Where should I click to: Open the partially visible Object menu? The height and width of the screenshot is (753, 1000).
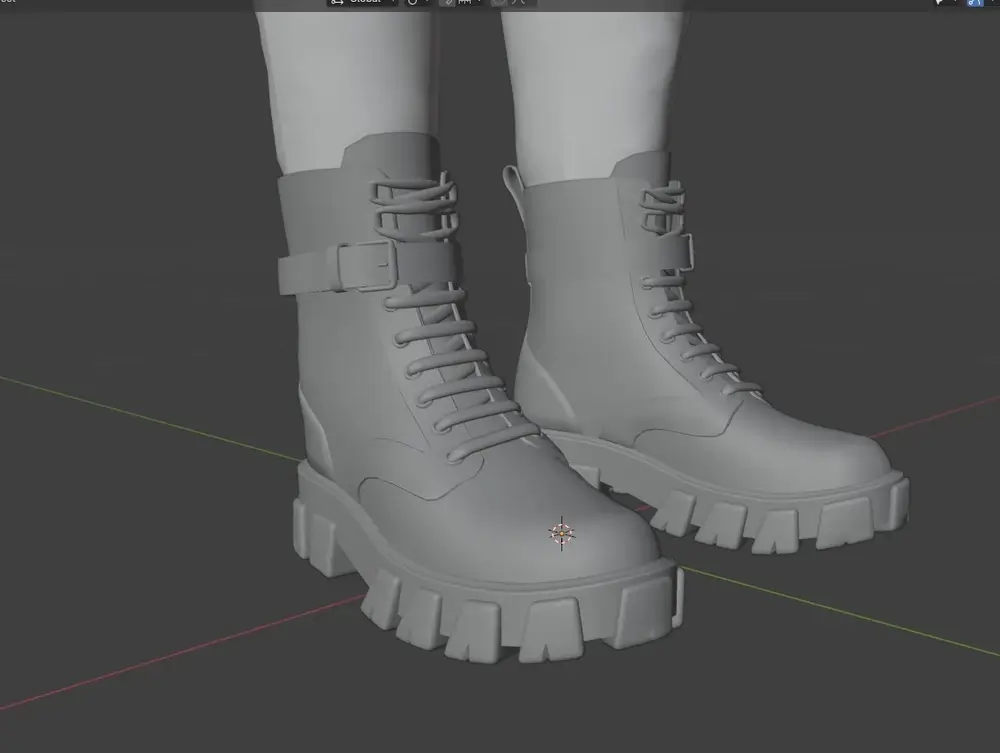(x=8, y=3)
